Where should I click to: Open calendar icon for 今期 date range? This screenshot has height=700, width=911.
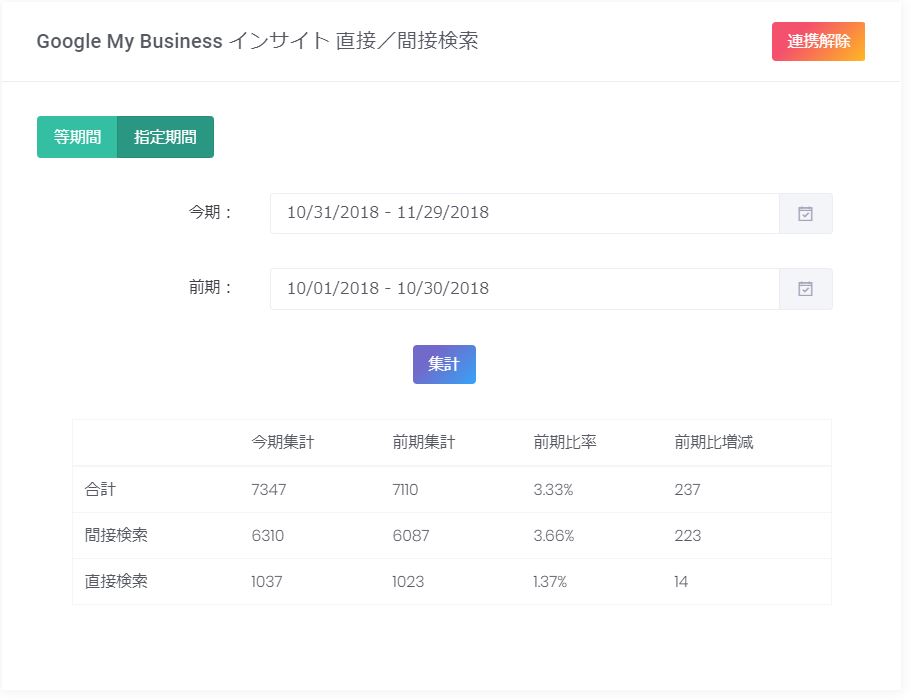pyautogui.click(x=805, y=214)
